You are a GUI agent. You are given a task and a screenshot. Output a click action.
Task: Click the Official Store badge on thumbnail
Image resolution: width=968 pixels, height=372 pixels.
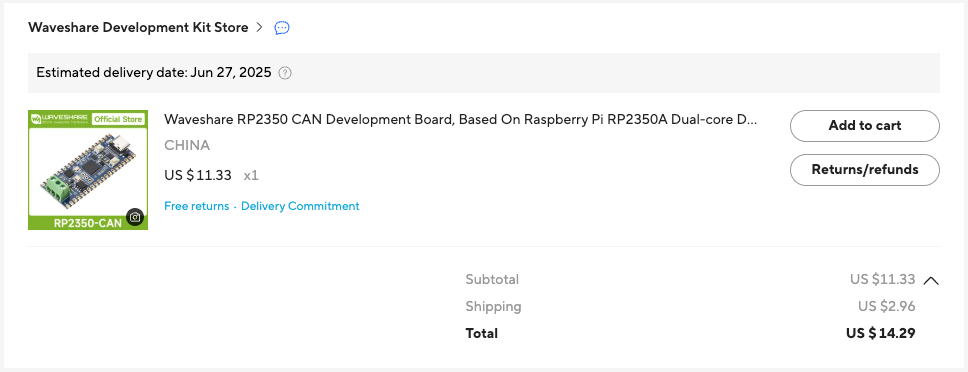119,119
